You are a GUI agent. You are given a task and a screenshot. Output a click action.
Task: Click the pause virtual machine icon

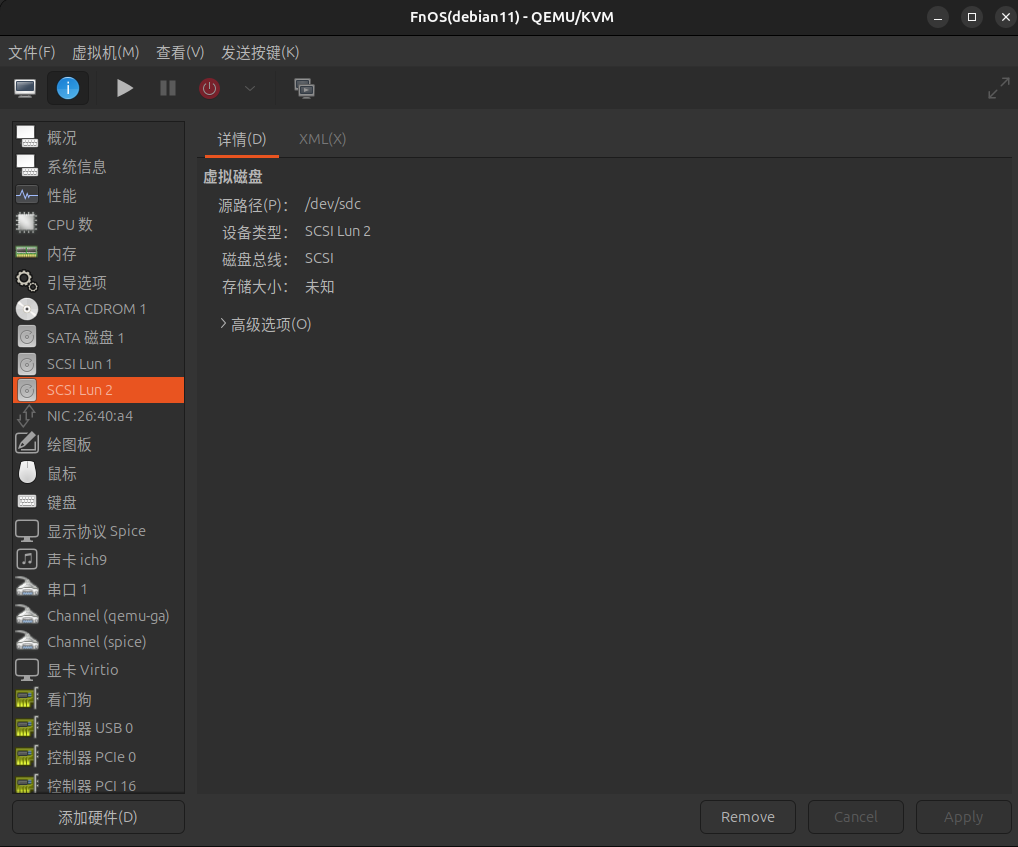click(x=168, y=88)
